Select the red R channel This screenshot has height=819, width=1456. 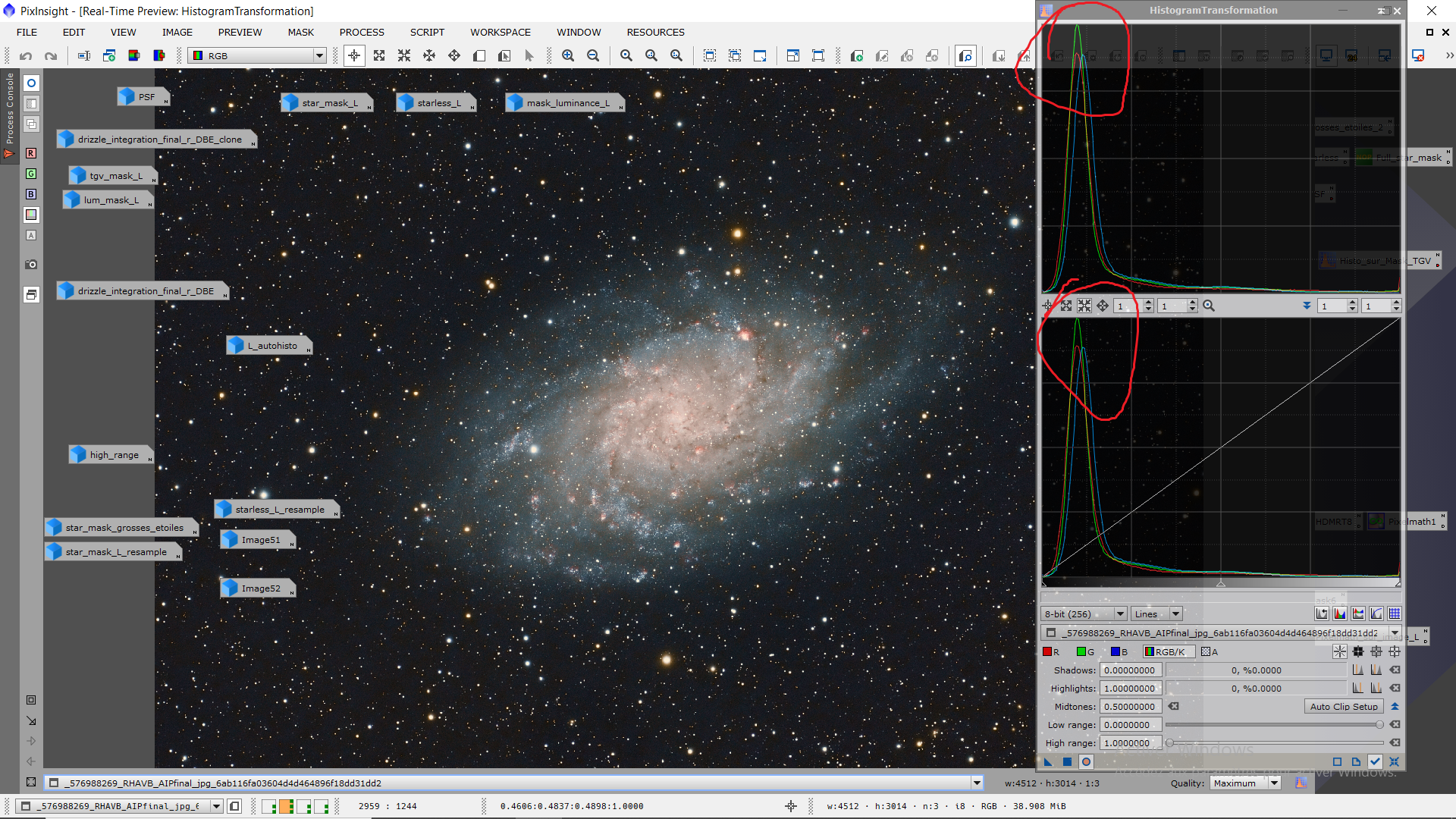click(x=1051, y=651)
